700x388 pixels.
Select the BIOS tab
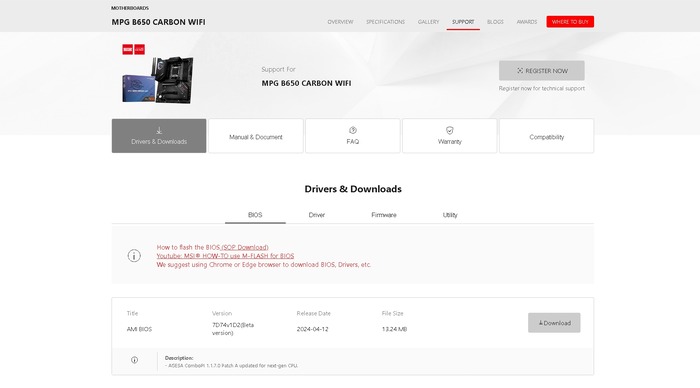click(x=255, y=215)
